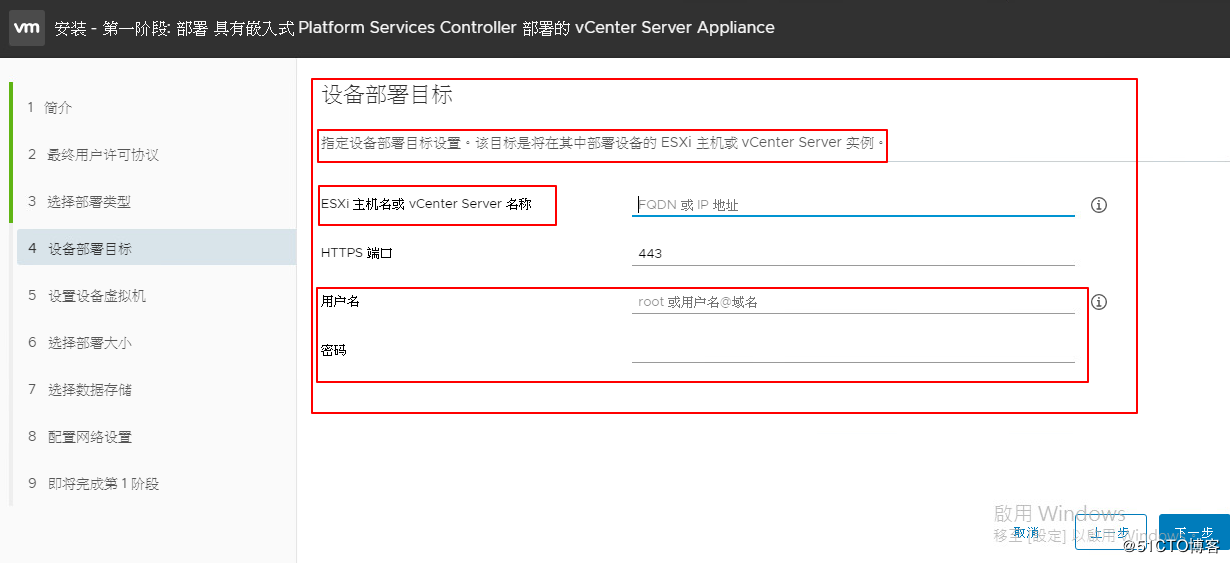
Task: Select step 3 选择部署类型
Action: click(x=88, y=202)
